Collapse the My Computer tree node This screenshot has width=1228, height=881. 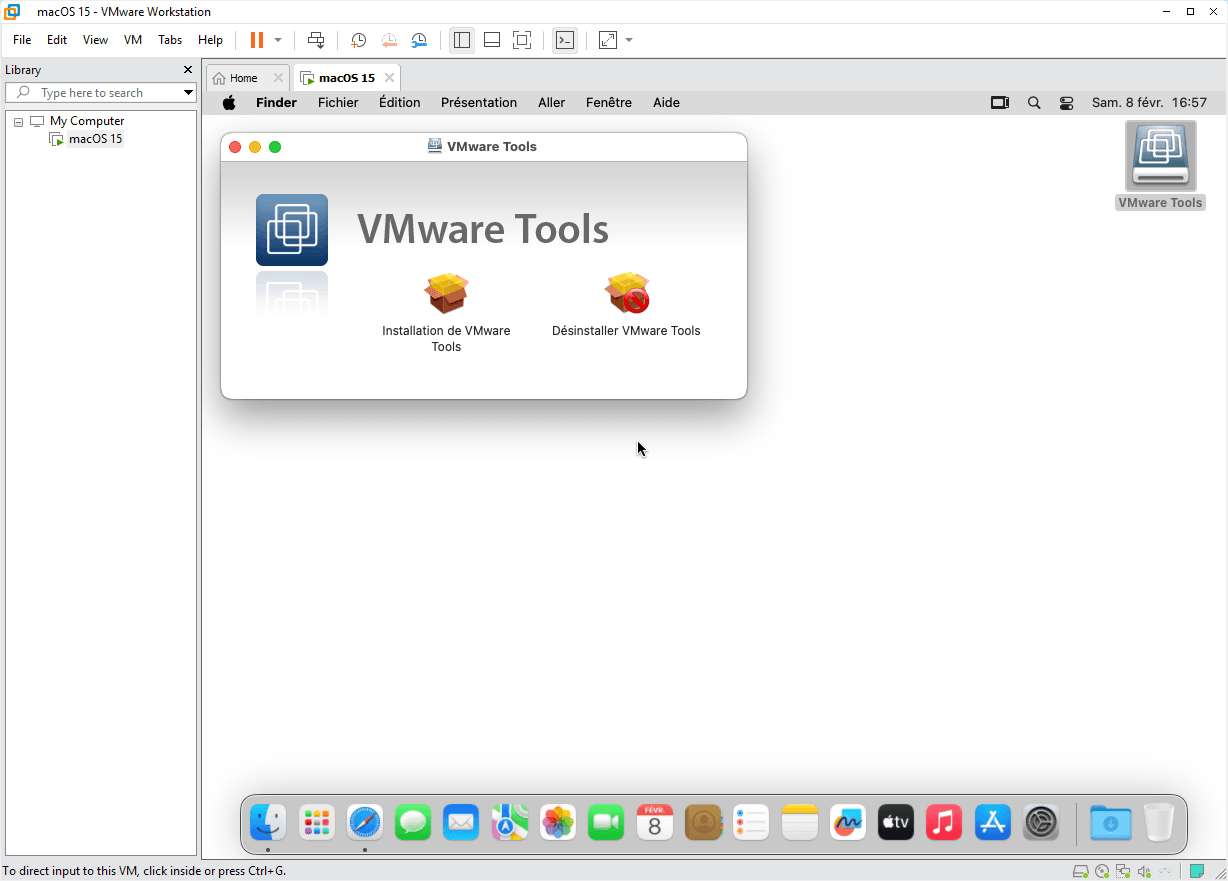coord(18,121)
